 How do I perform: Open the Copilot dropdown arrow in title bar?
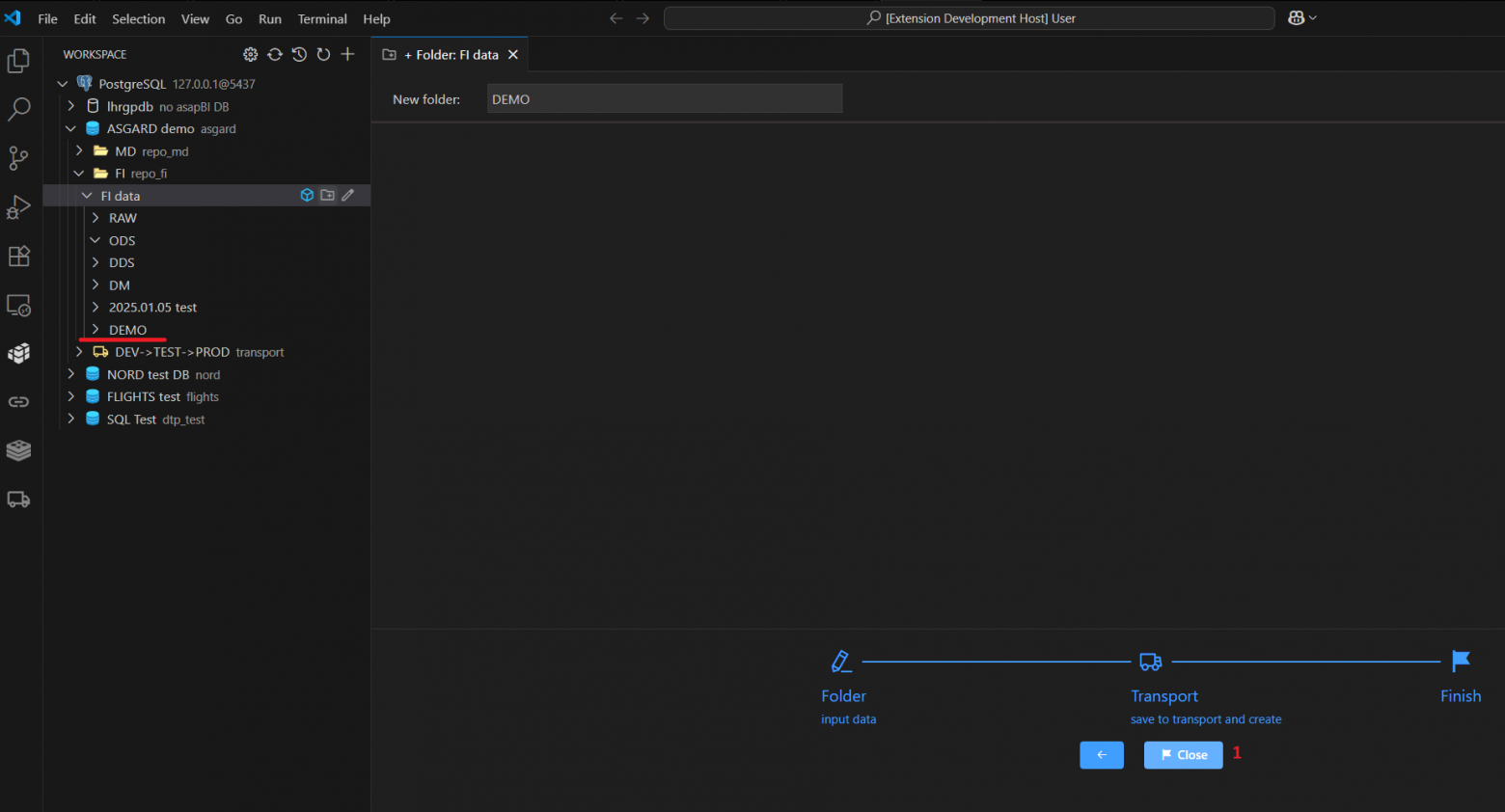point(1312,18)
